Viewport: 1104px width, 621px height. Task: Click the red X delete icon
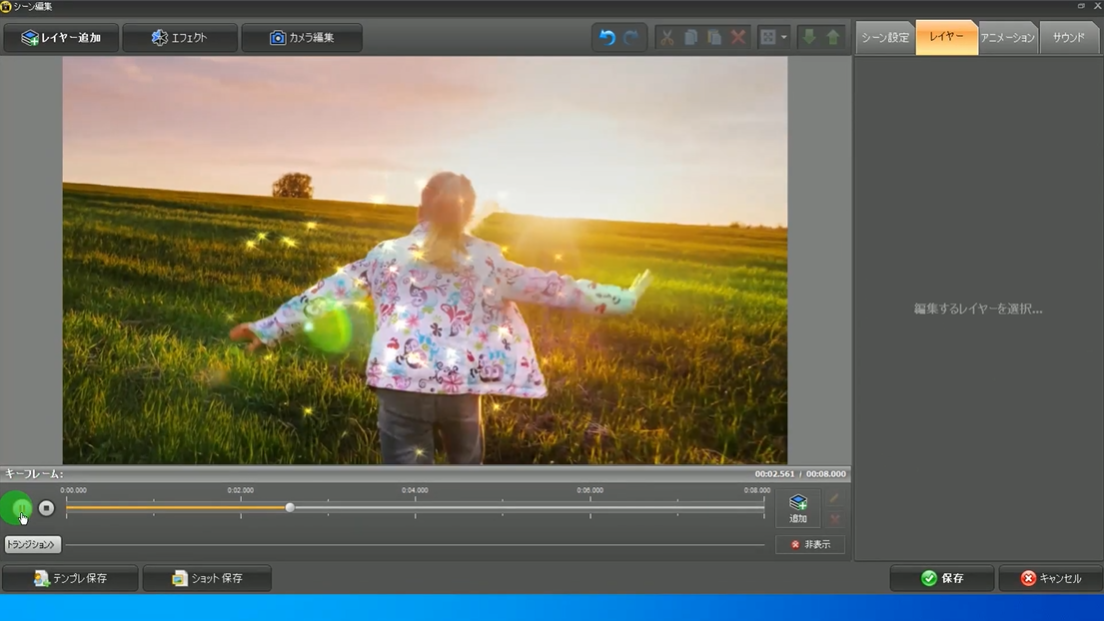click(x=738, y=38)
